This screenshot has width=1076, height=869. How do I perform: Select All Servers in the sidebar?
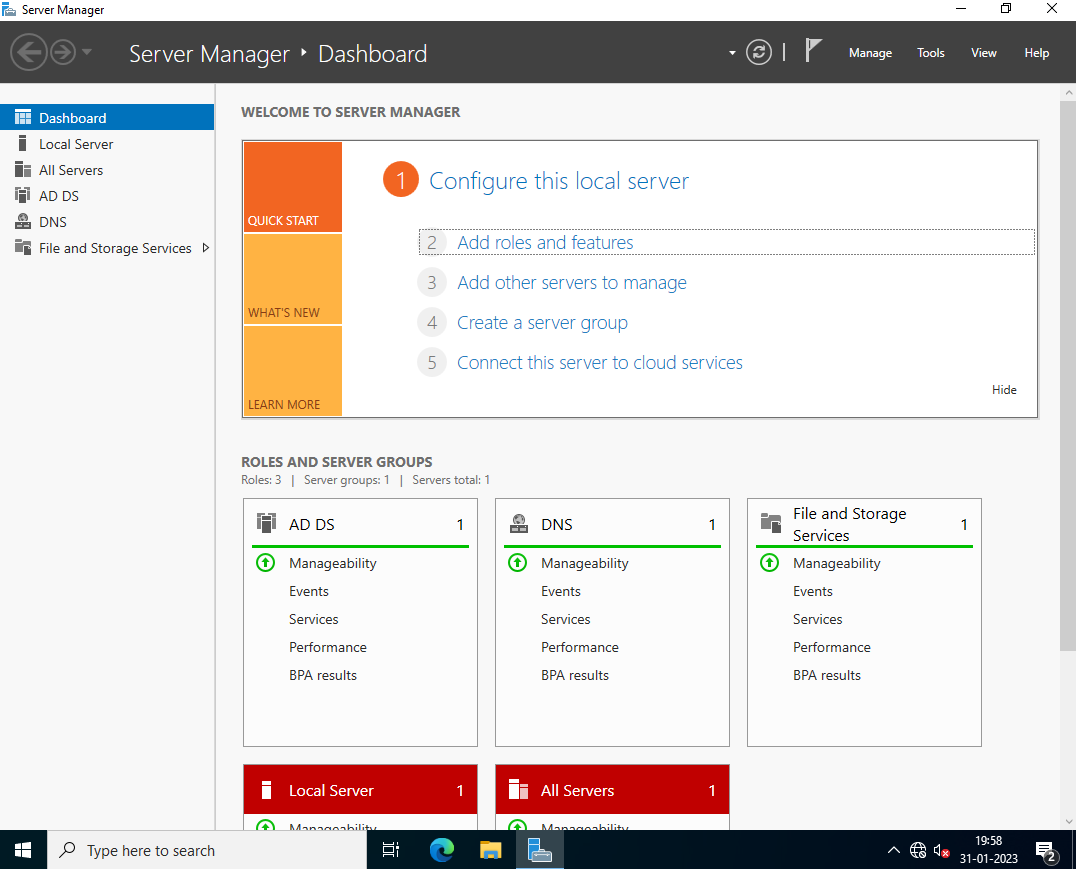(107, 170)
